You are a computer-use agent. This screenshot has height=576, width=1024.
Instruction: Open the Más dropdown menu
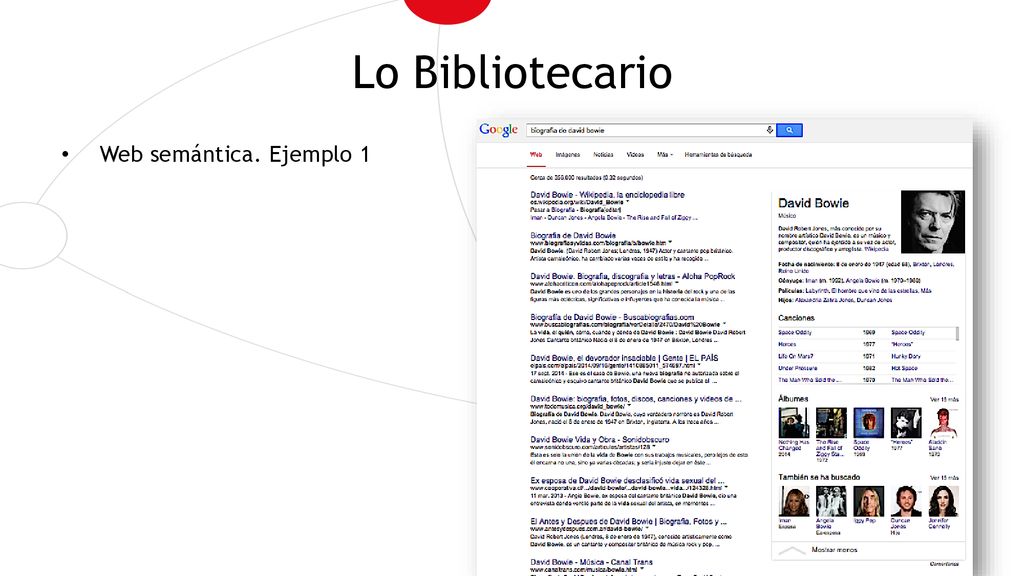tap(664, 155)
